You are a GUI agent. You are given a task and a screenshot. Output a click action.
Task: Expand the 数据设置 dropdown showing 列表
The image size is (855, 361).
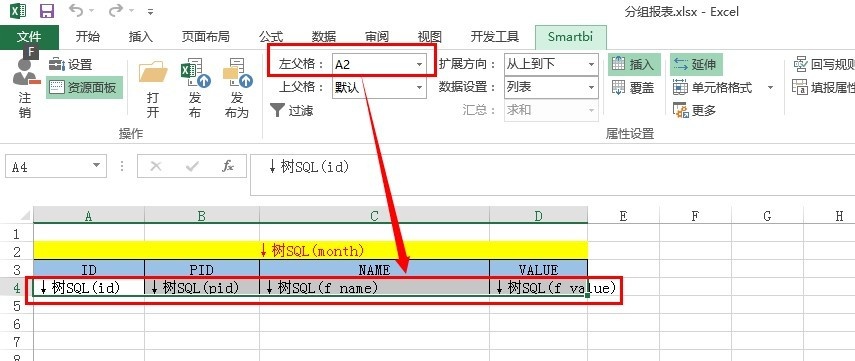click(x=592, y=87)
